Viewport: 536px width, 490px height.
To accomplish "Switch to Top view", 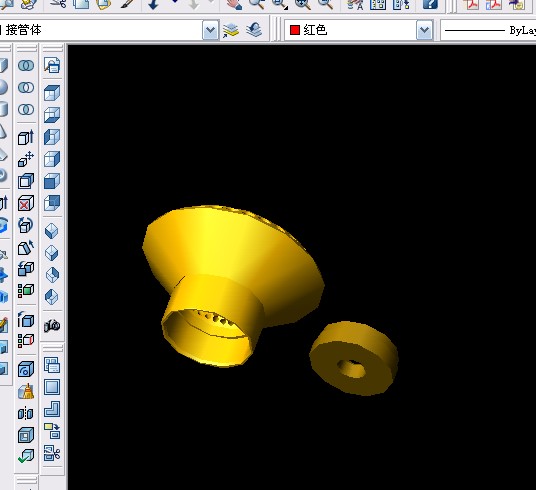I will [52, 93].
